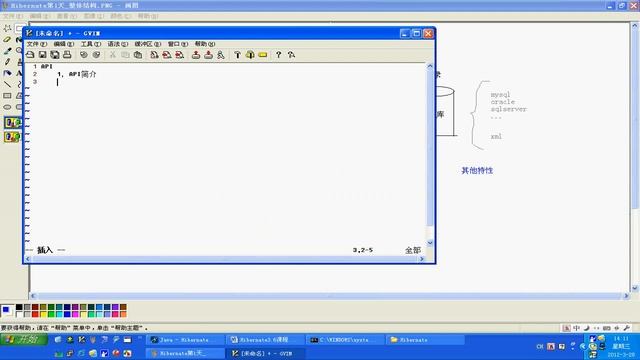
Task: Switch to Hibernate第1天 Paint taskbar button
Action: [x=186, y=353]
